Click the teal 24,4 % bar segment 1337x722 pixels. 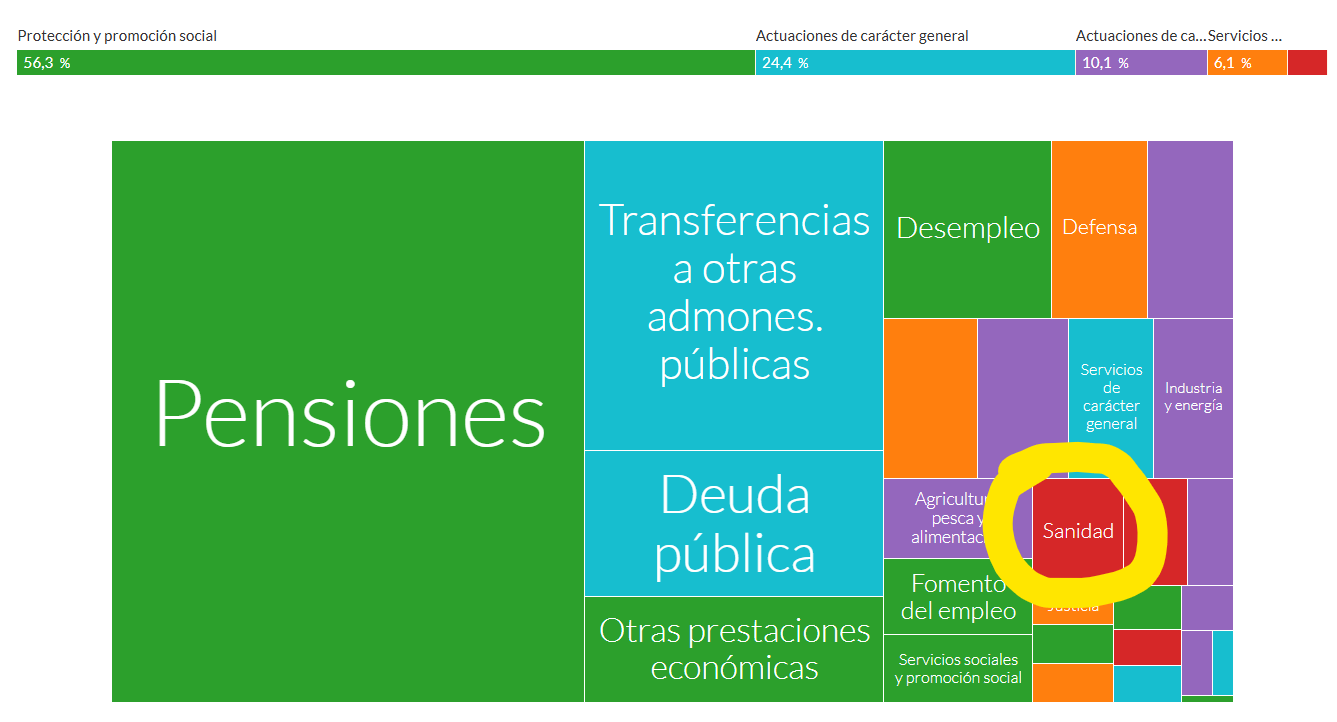click(x=914, y=63)
